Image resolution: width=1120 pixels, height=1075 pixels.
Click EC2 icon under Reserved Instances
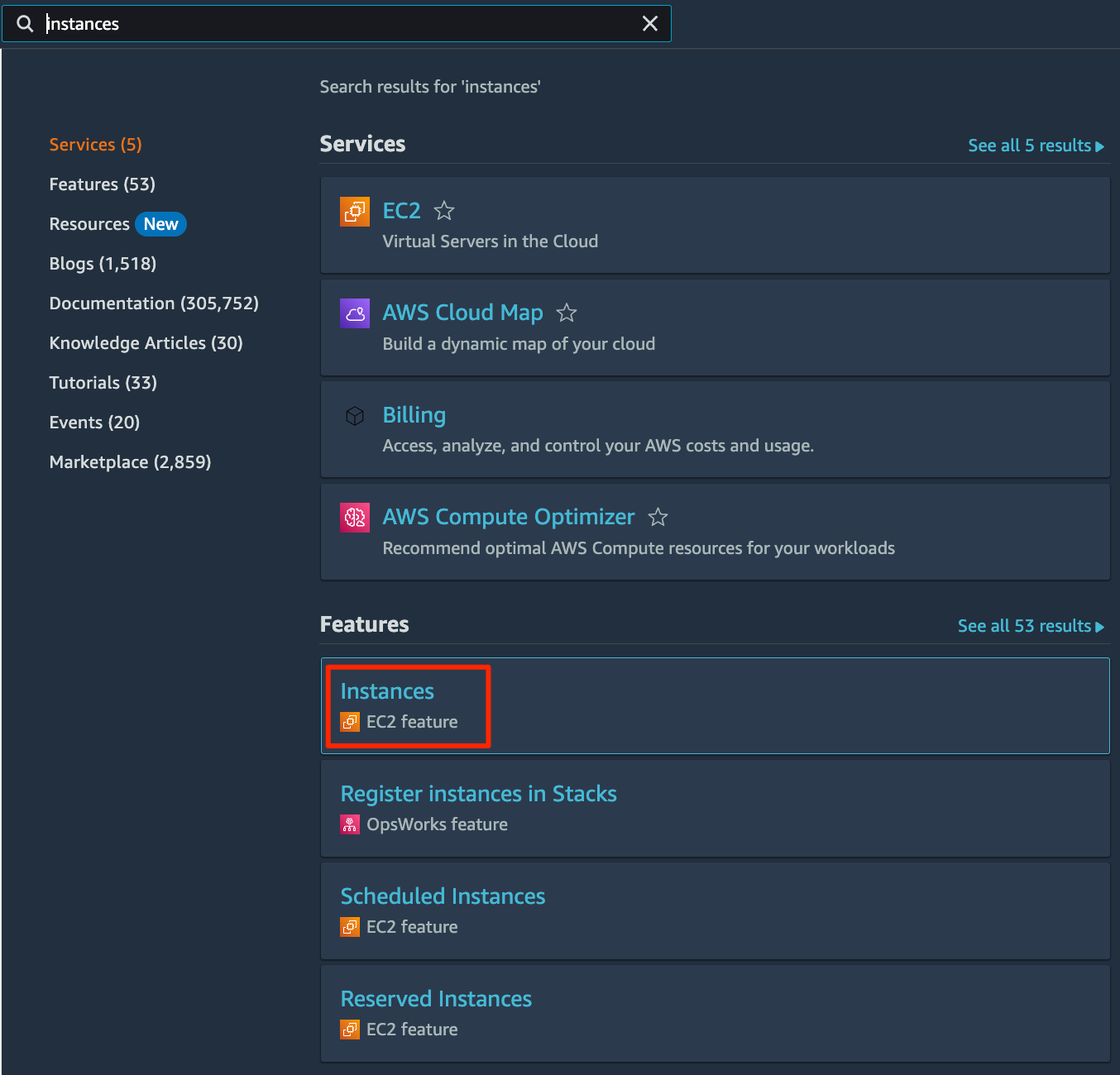pos(350,1030)
